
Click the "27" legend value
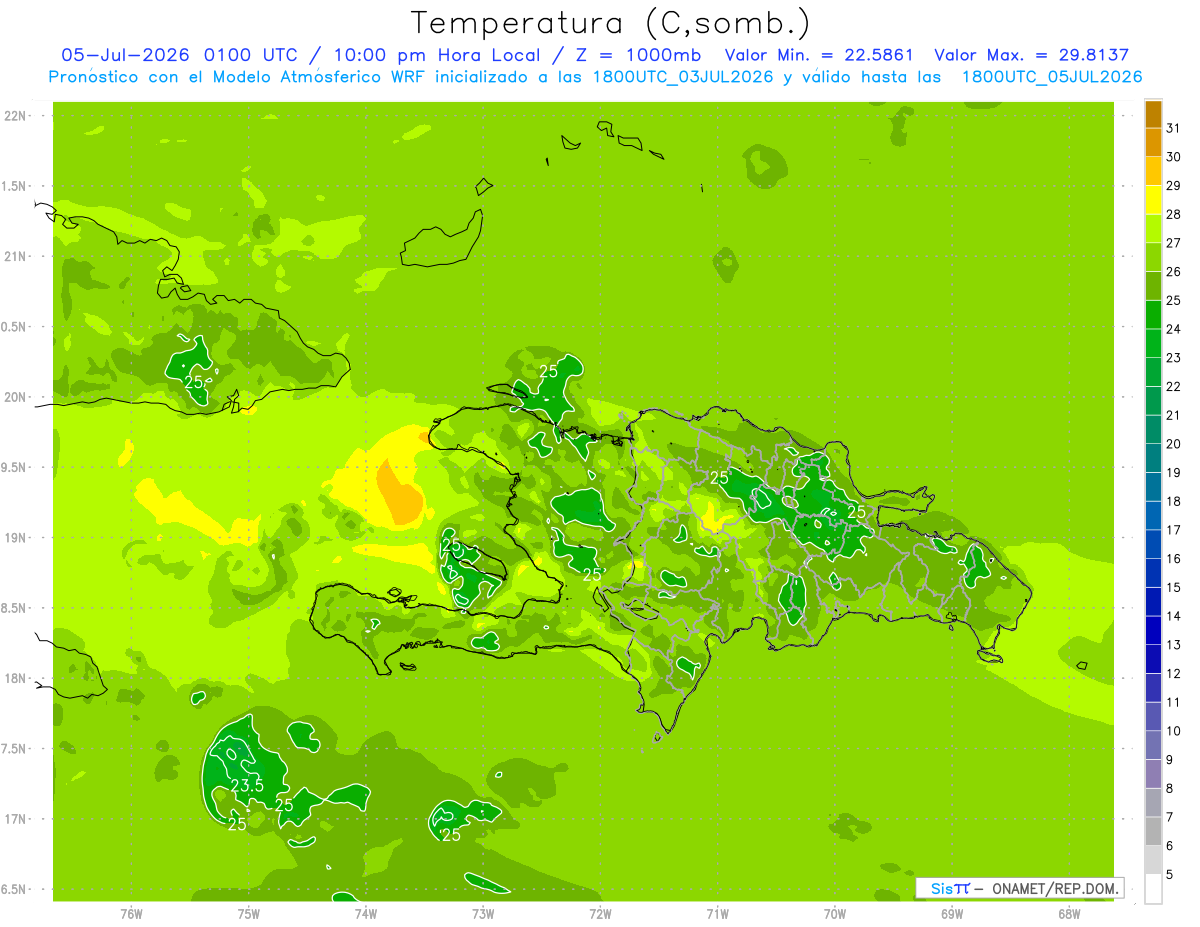(x=1174, y=243)
